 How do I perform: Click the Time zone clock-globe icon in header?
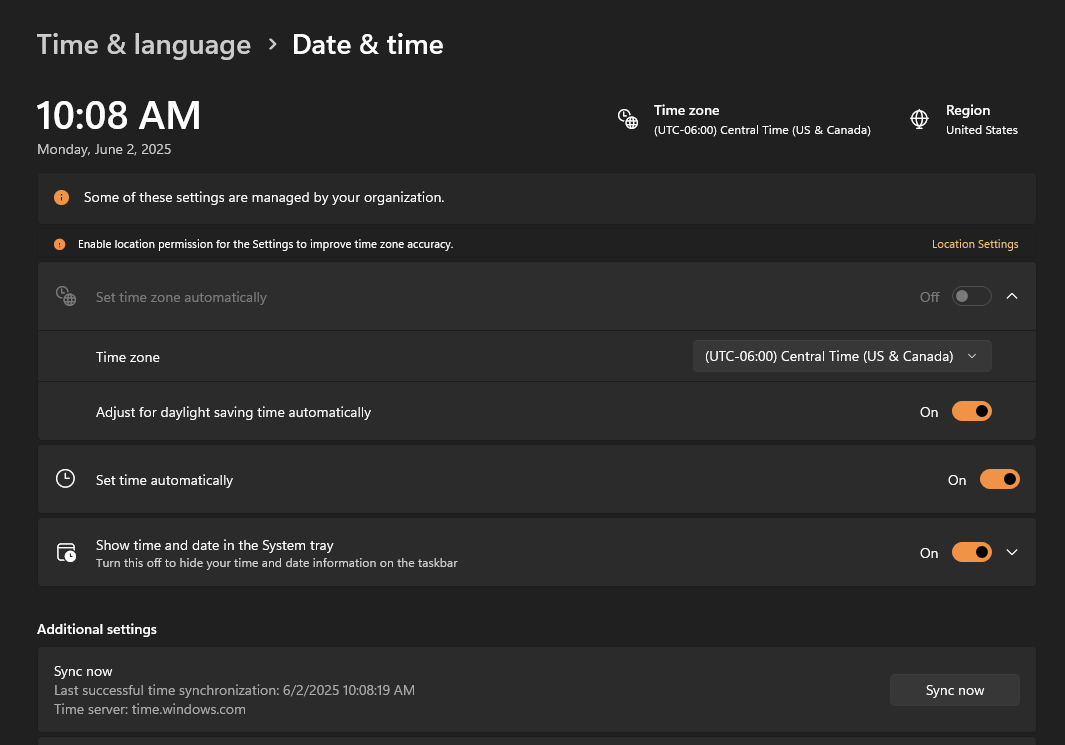coord(628,119)
